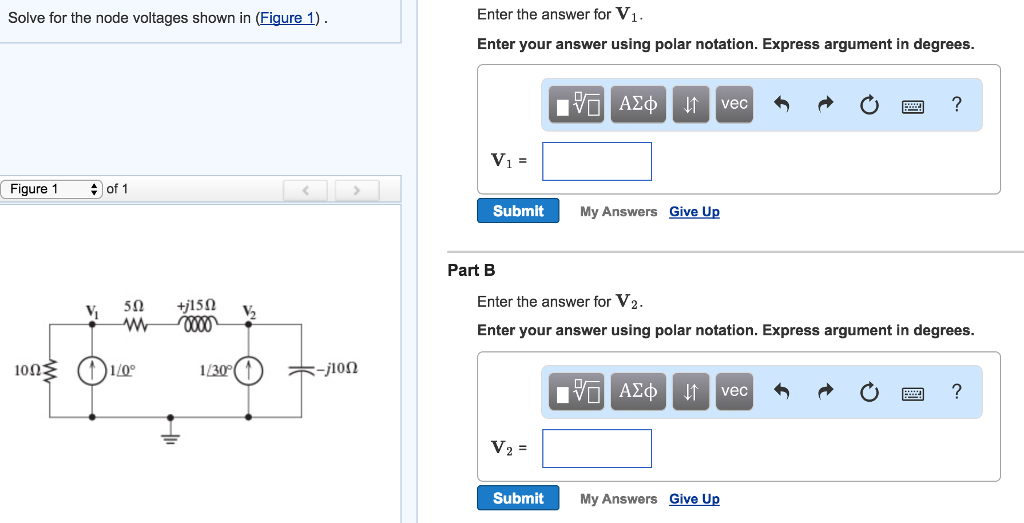Reset the V1 answer editor
Viewport: 1024px width, 523px height.
click(869, 104)
